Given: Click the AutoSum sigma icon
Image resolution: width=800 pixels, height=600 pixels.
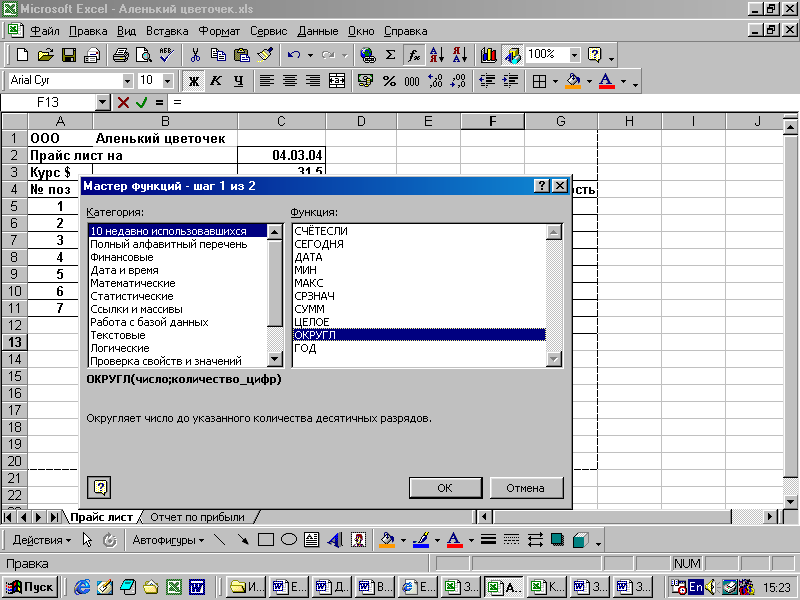Looking at the screenshot, I should tap(390, 55).
